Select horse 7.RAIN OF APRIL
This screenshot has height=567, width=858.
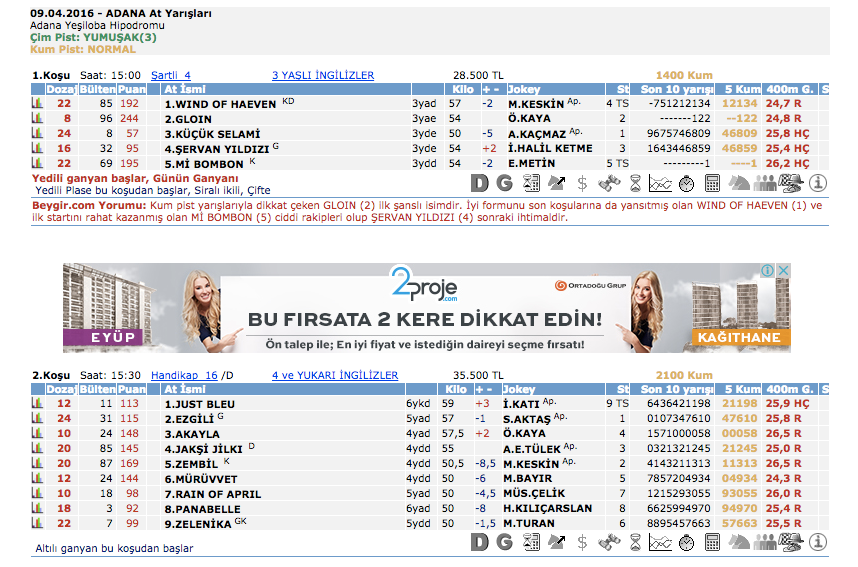click(212, 494)
